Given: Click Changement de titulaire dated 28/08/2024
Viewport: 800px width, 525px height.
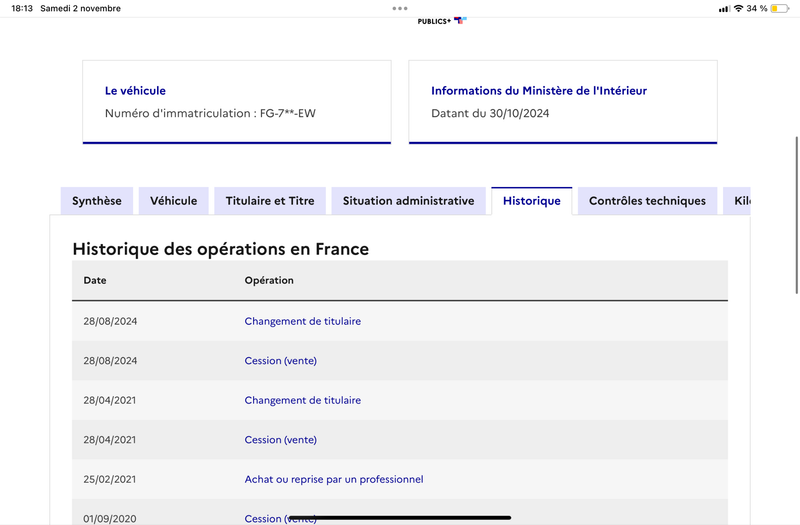Looking at the screenshot, I should tap(303, 321).
